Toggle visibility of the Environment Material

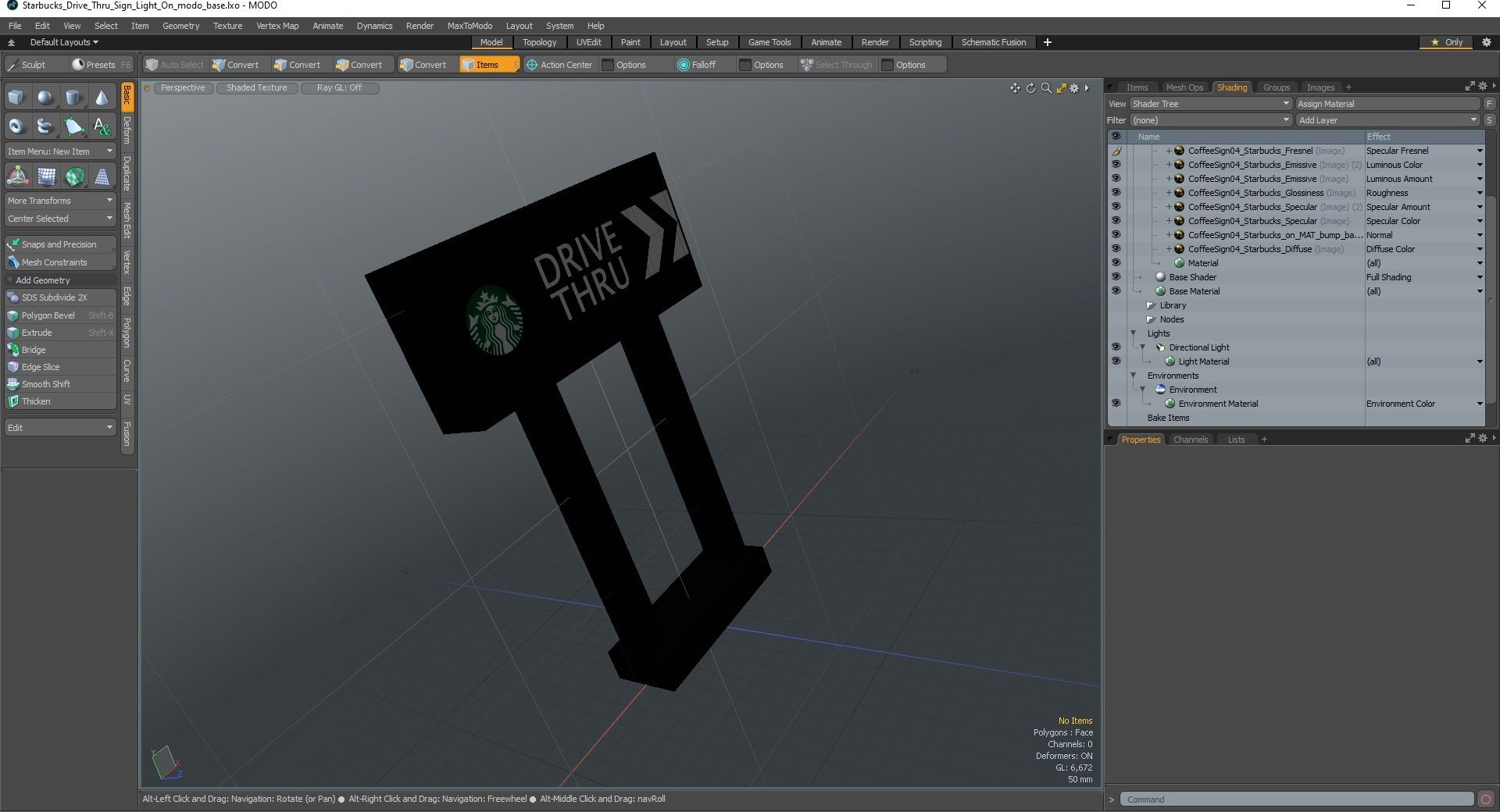1116,404
